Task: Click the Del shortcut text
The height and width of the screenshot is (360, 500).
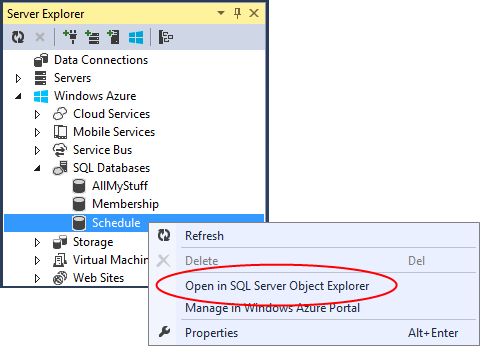Action: (416, 261)
